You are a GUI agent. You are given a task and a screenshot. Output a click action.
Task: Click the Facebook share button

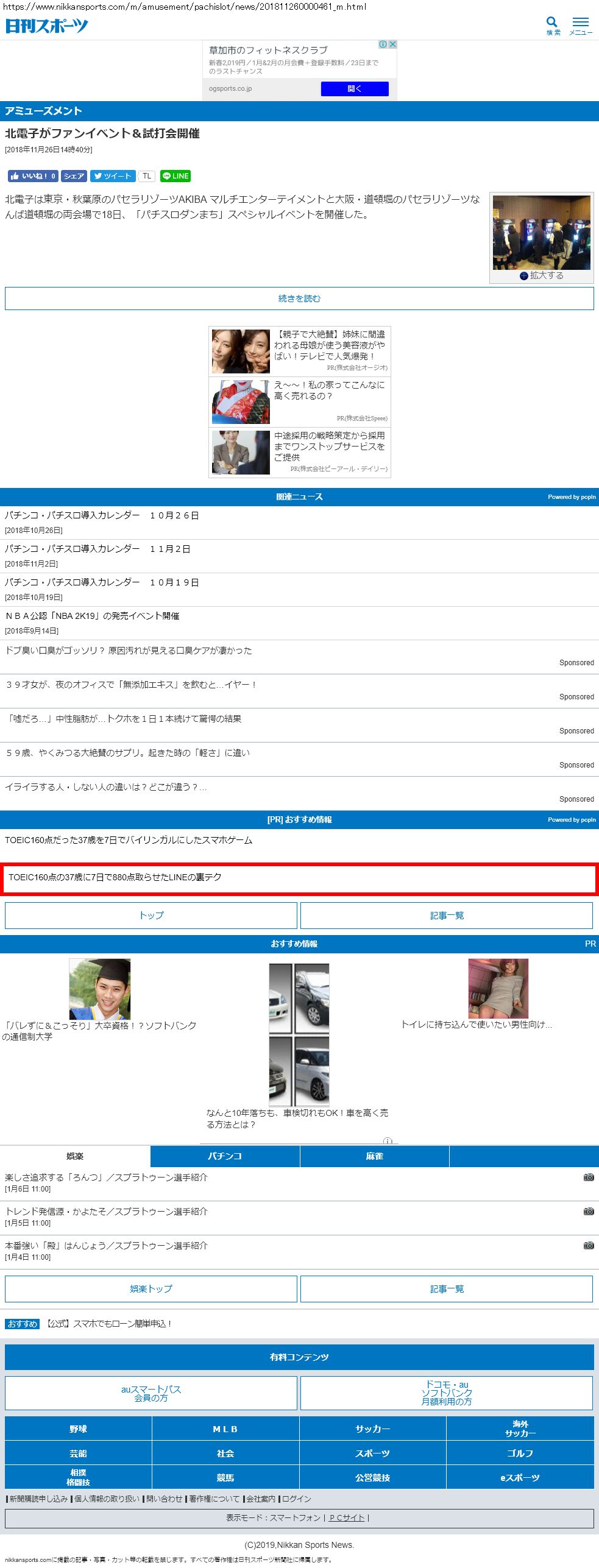[x=74, y=176]
